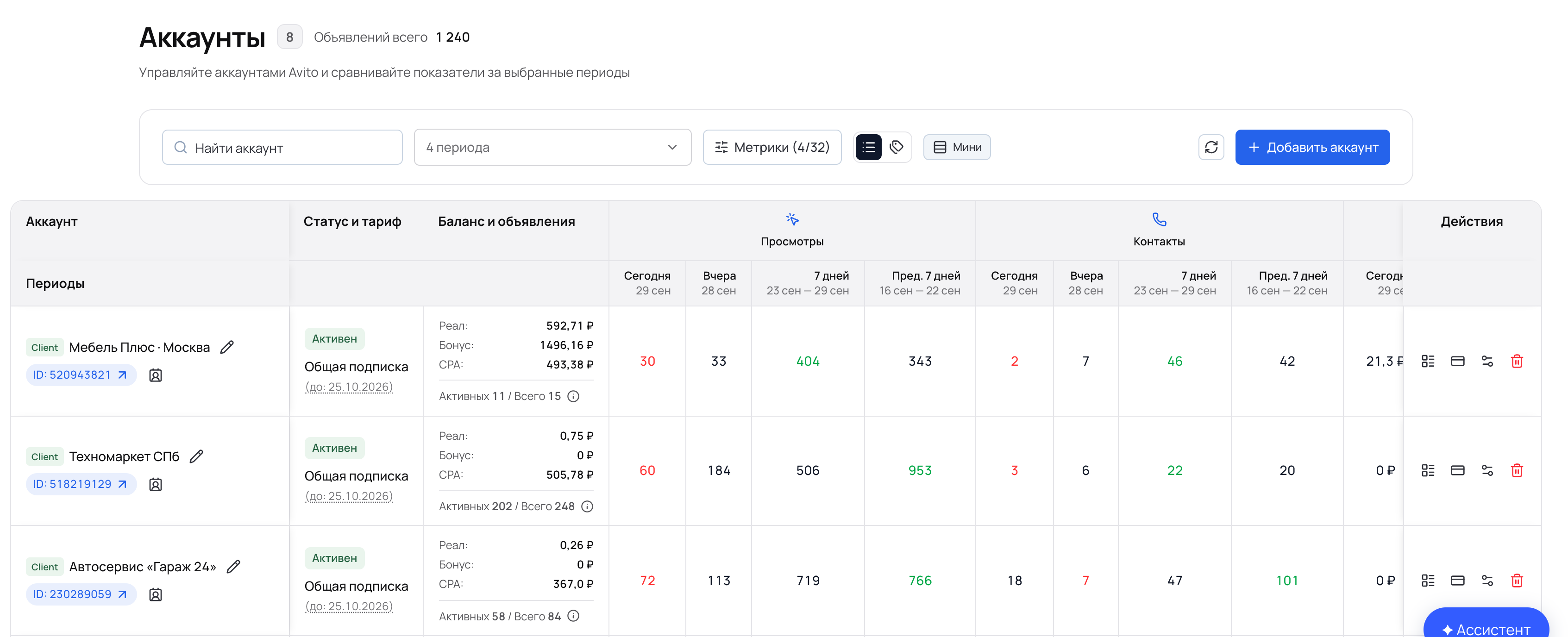Focus the Найти аккаунт search field
The width and height of the screenshot is (1568, 637).
pos(282,147)
